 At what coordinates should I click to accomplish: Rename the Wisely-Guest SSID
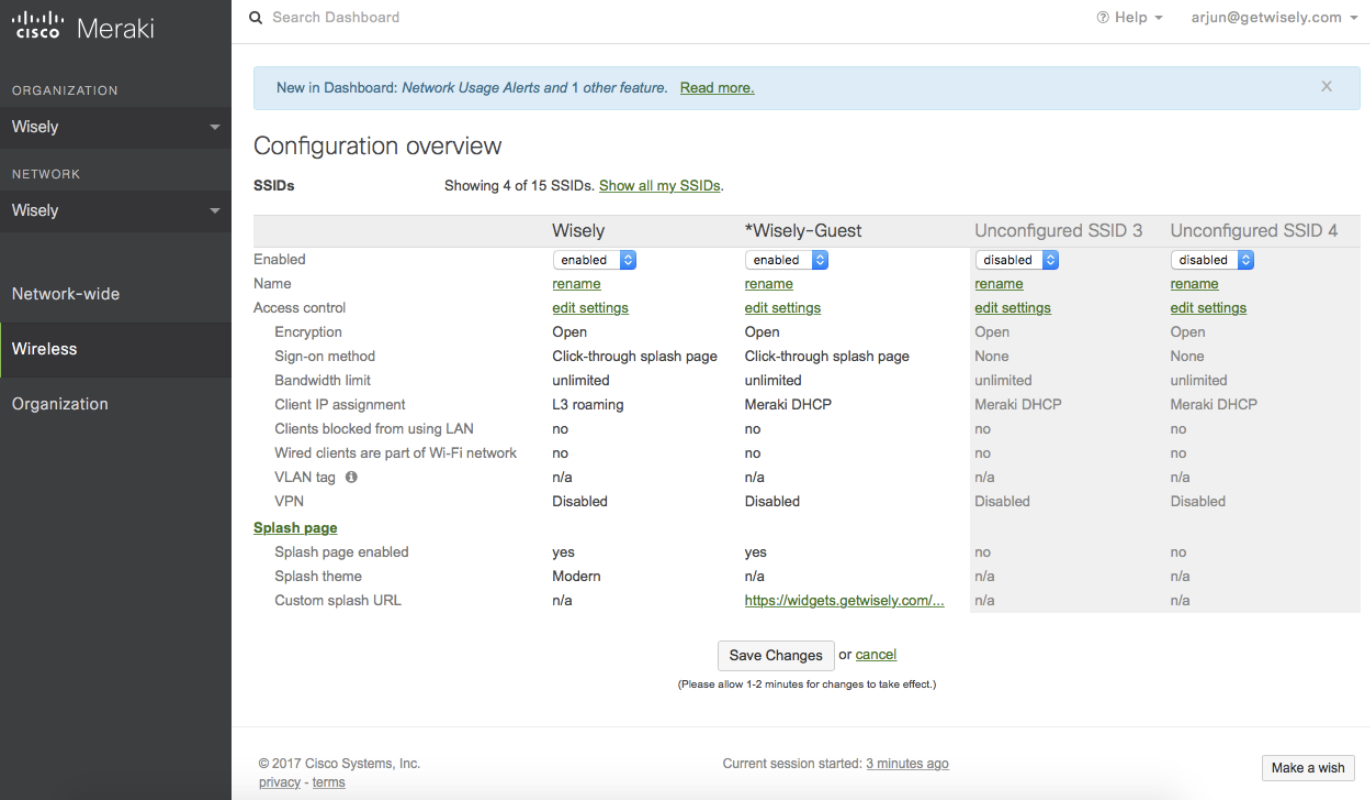pyautogui.click(x=769, y=284)
